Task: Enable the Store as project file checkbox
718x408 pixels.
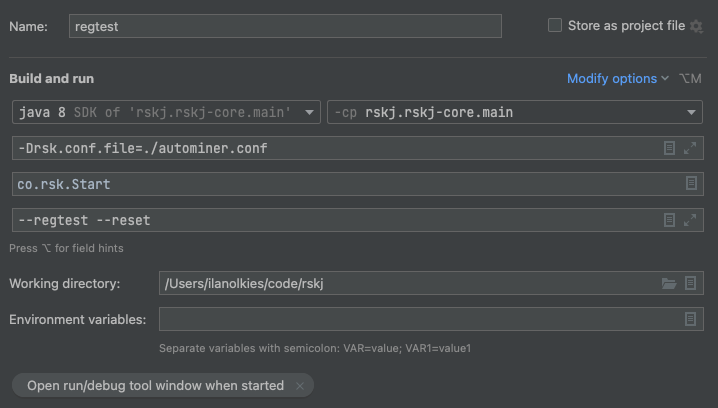Action: 555,26
